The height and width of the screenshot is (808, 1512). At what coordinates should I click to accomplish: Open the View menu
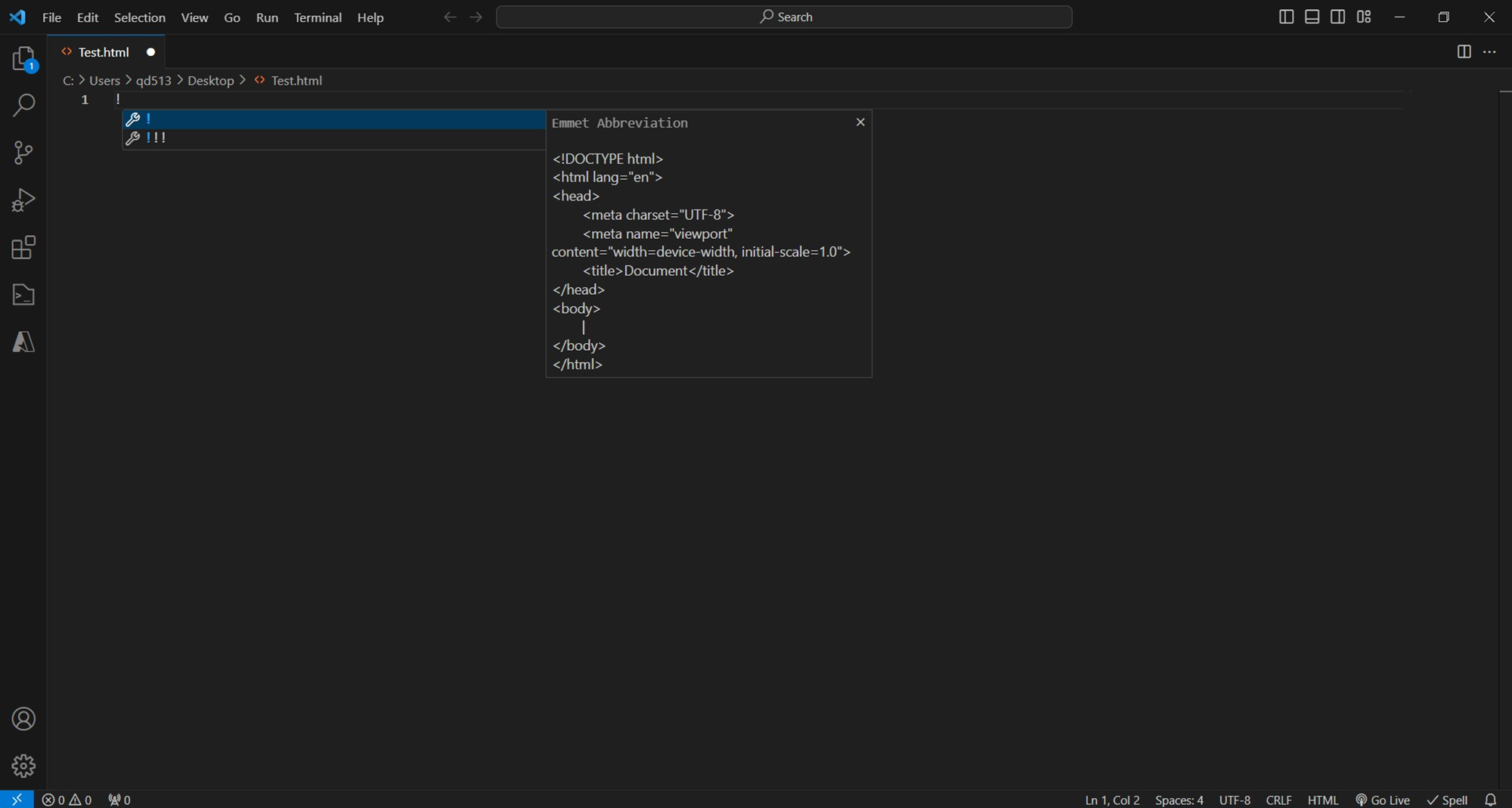point(194,17)
